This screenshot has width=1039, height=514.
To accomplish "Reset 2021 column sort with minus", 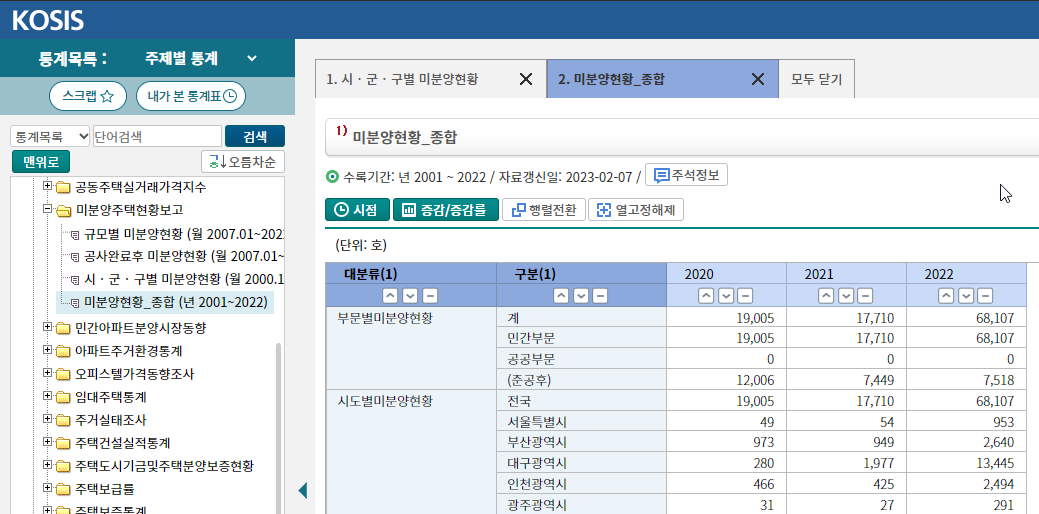I will click(x=865, y=296).
